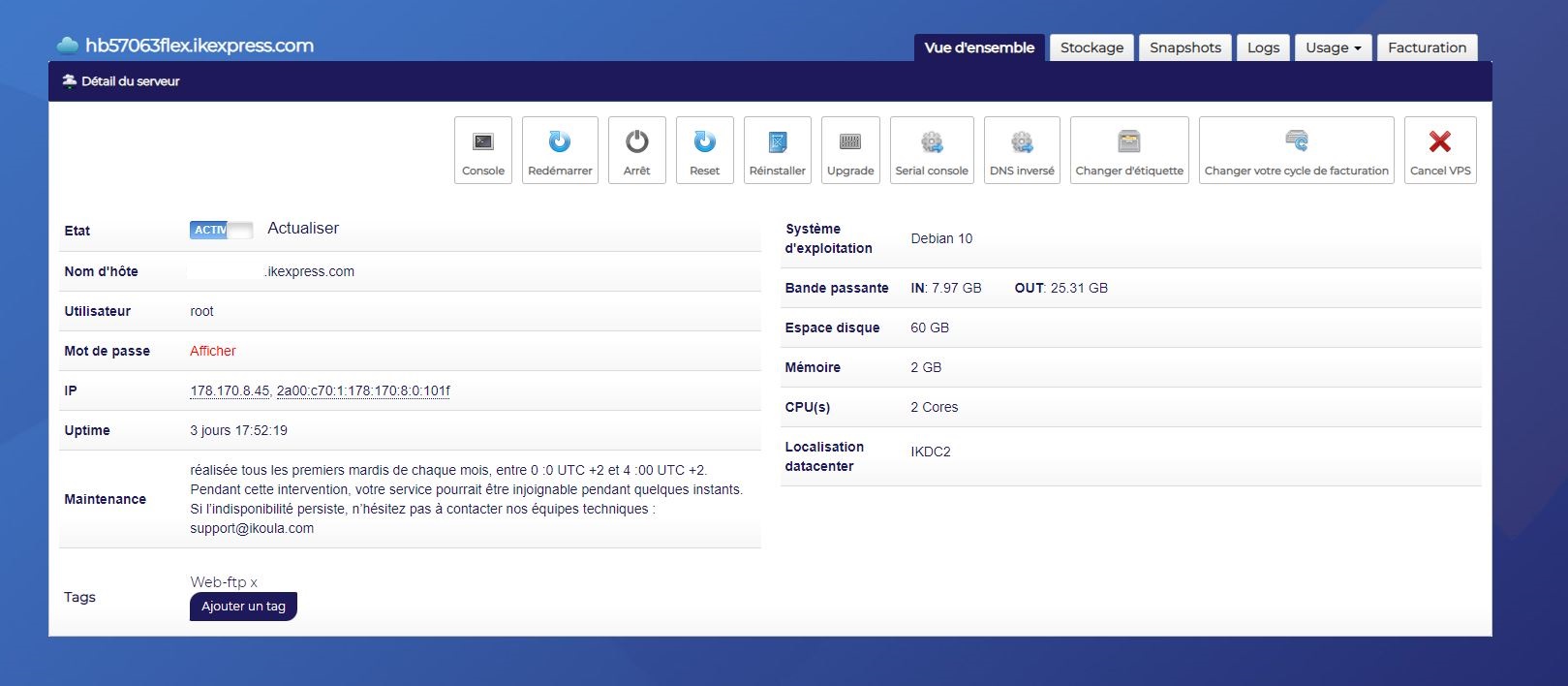Click the Tags label
1568x686 pixels.
click(x=79, y=597)
